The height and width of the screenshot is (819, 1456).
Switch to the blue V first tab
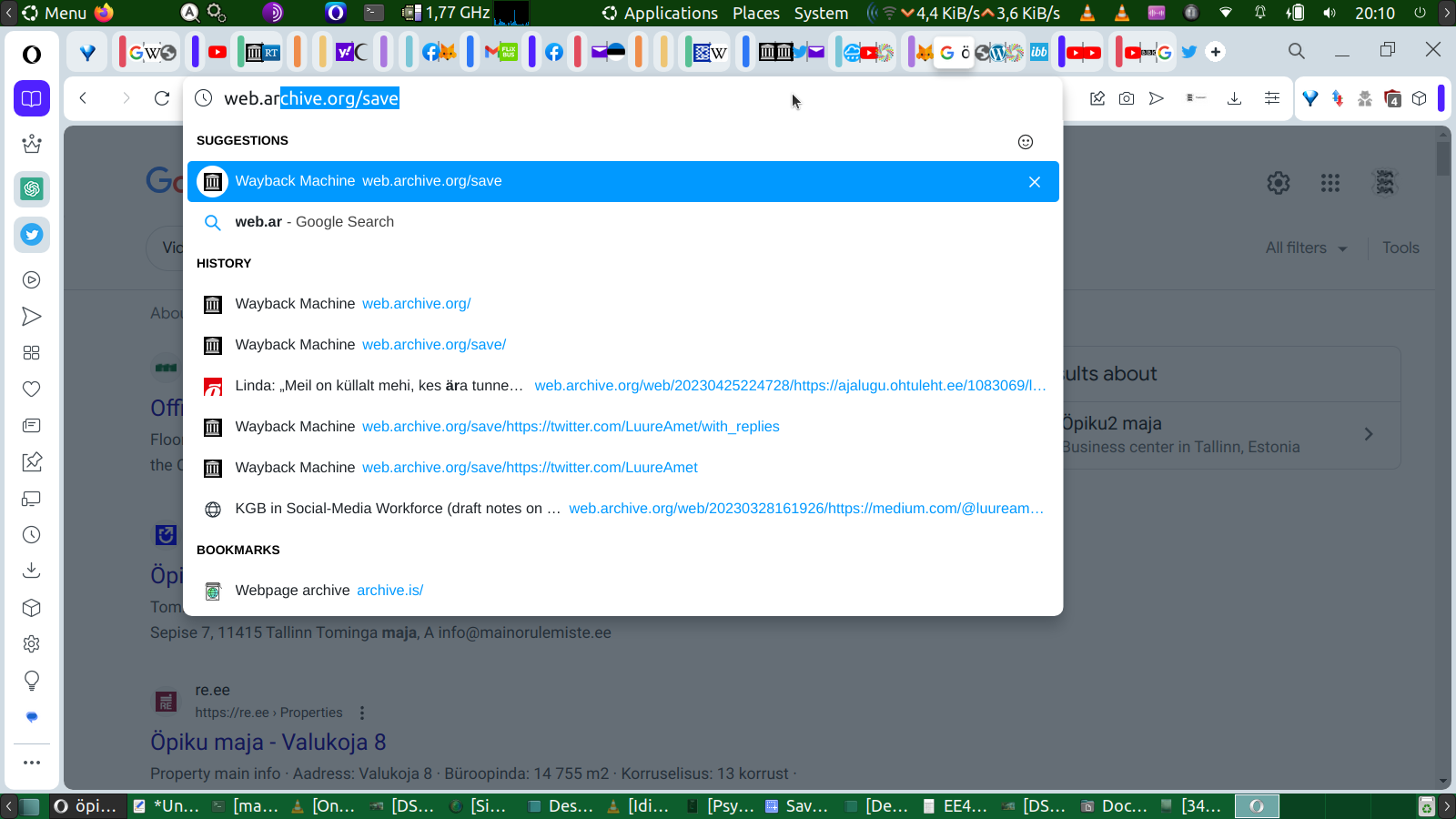coord(87,52)
